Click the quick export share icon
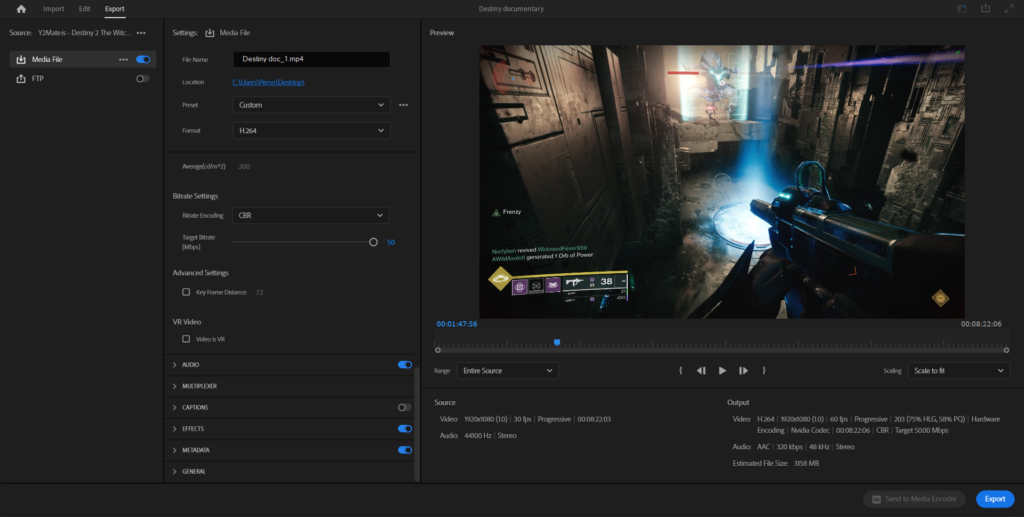Image resolution: width=1024 pixels, height=517 pixels. point(985,8)
